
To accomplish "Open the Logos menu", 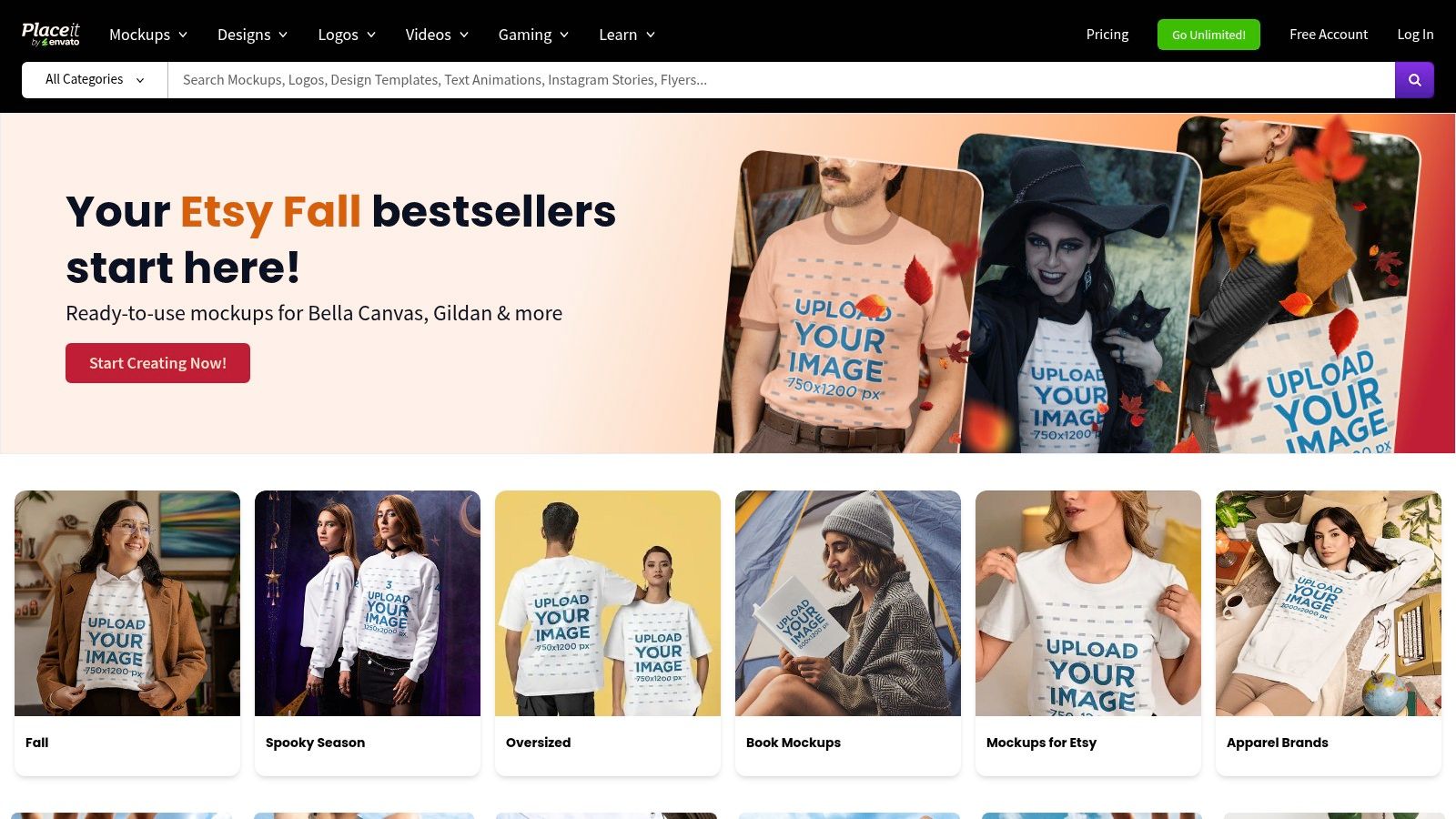I will coord(347,35).
